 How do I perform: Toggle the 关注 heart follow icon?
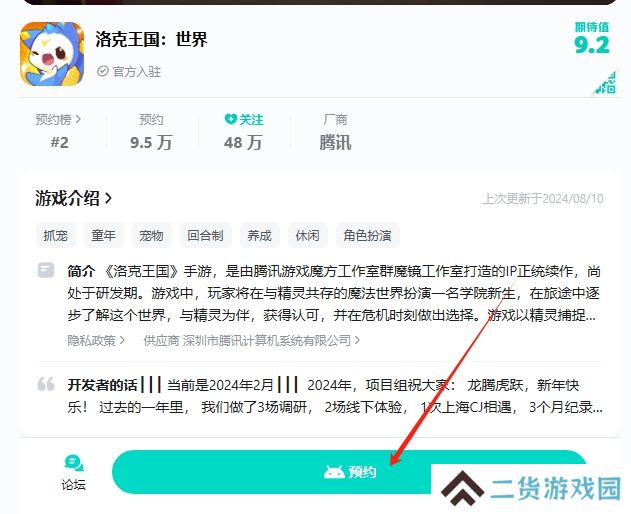[x=231, y=119]
